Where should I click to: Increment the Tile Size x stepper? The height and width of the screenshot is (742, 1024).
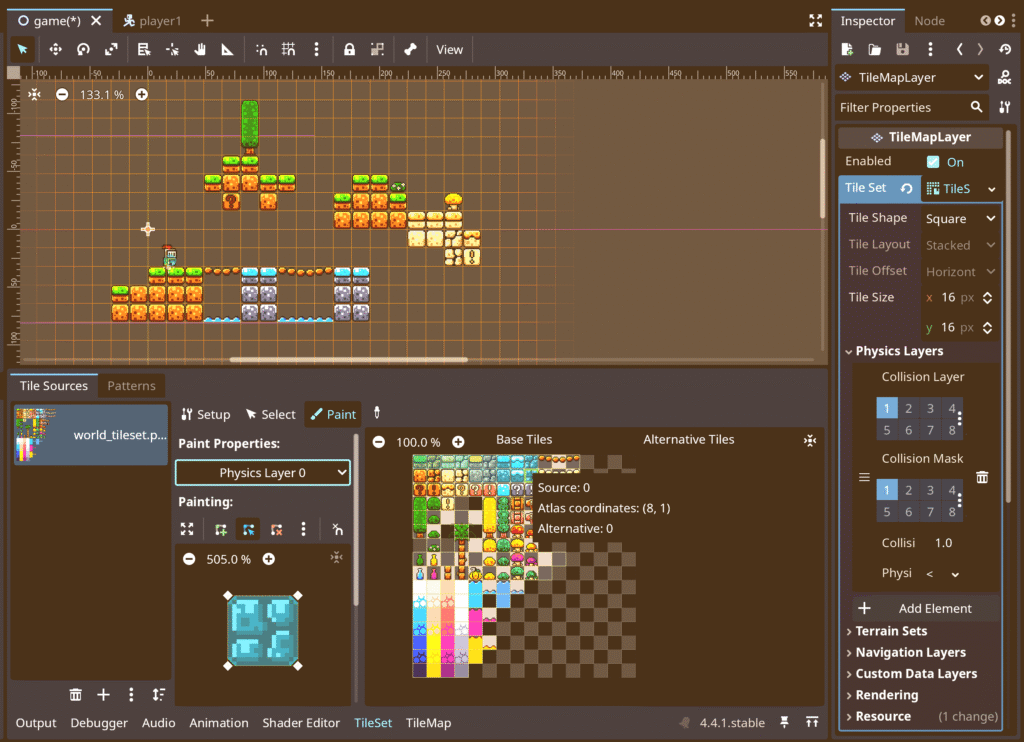[987, 294]
